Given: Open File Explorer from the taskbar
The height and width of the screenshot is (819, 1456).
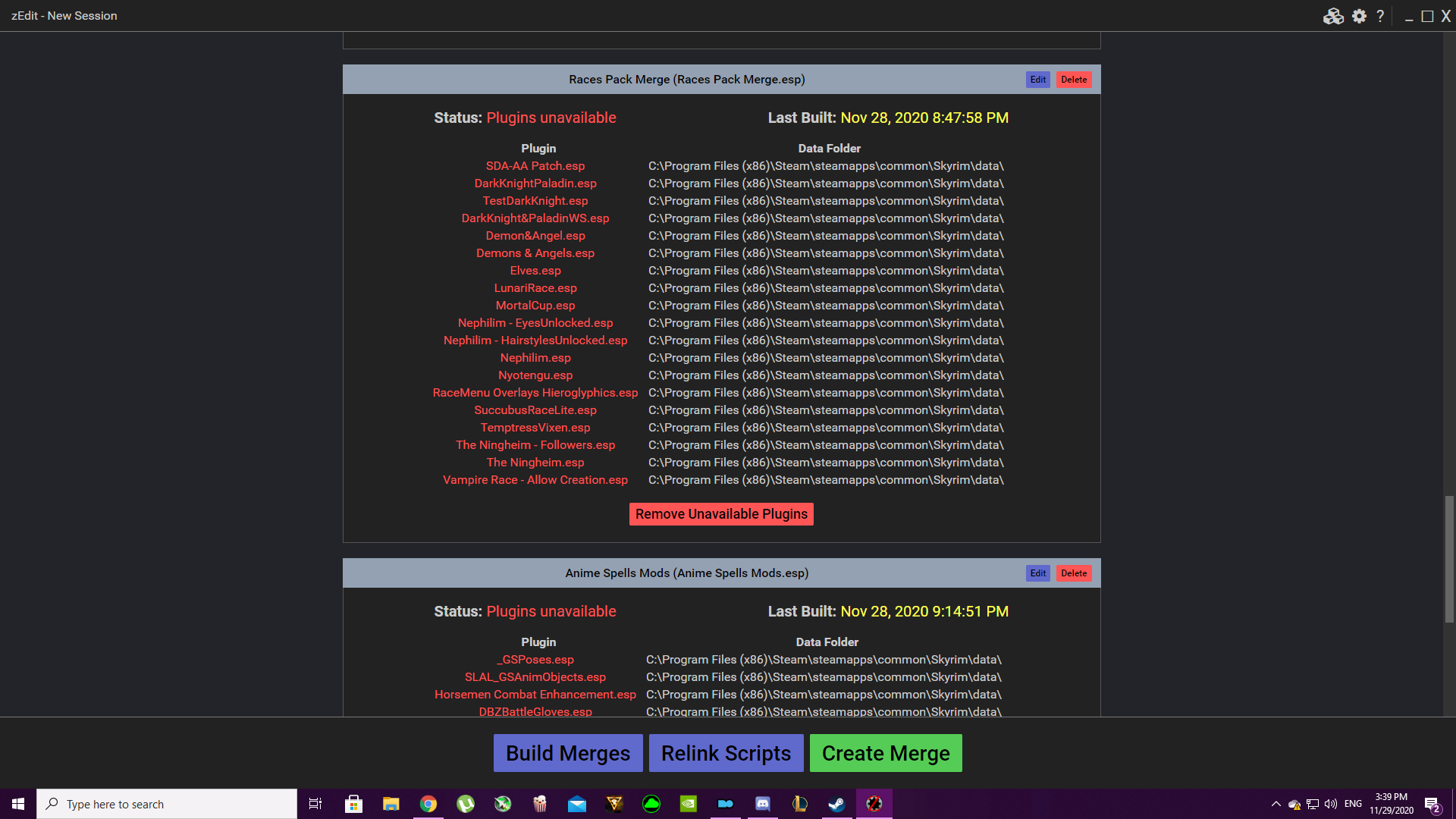Looking at the screenshot, I should pyautogui.click(x=391, y=804).
